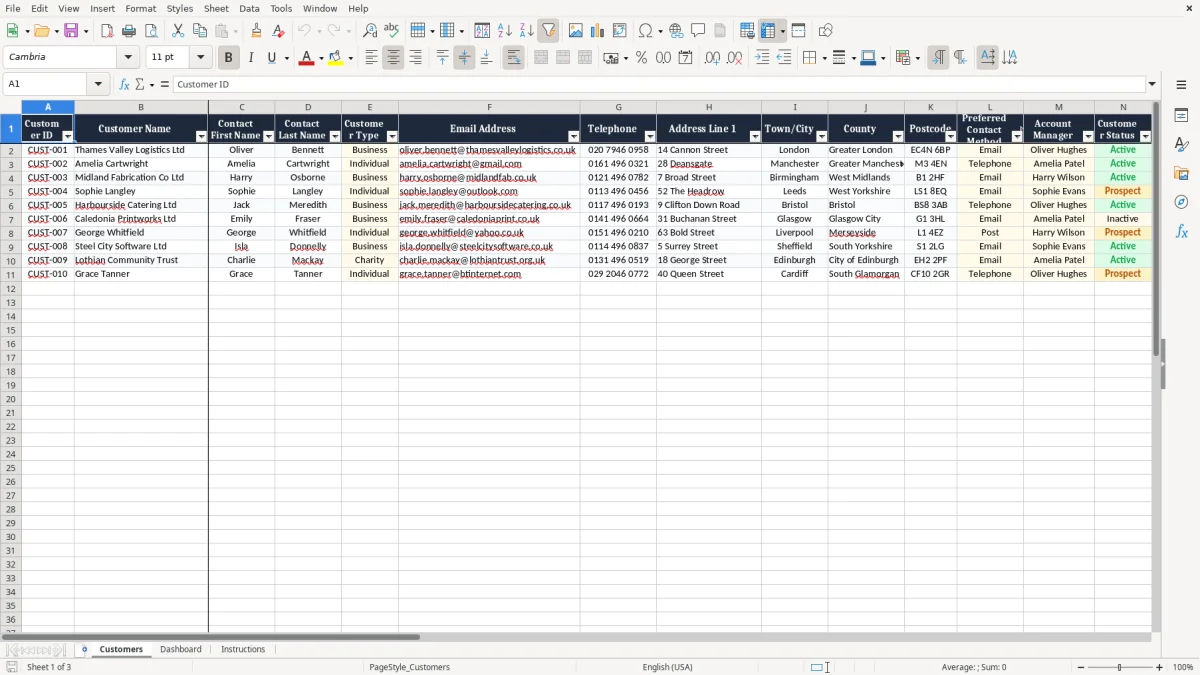The width and height of the screenshot is (1200, 675).
Task: Run the Spelling check
Action: coord(392,31)
